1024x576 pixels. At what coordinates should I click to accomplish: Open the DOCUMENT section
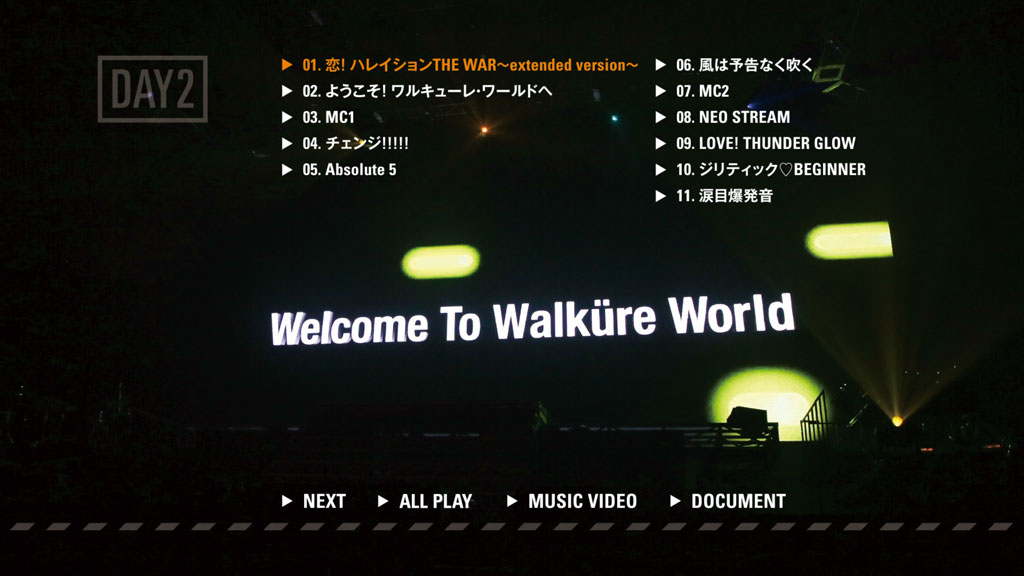click(x=738, y=501)
